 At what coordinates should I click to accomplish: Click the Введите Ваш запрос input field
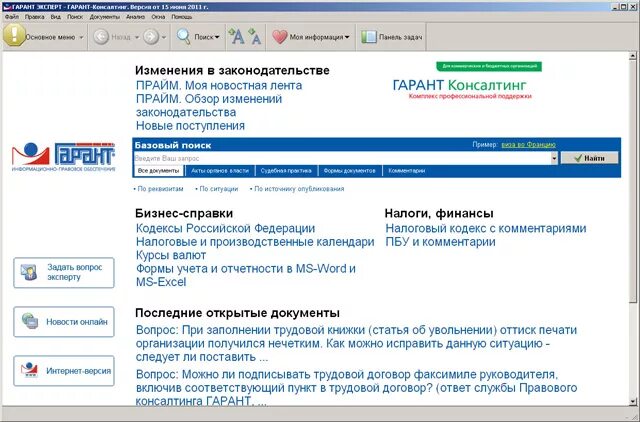[x=342, y=158]
